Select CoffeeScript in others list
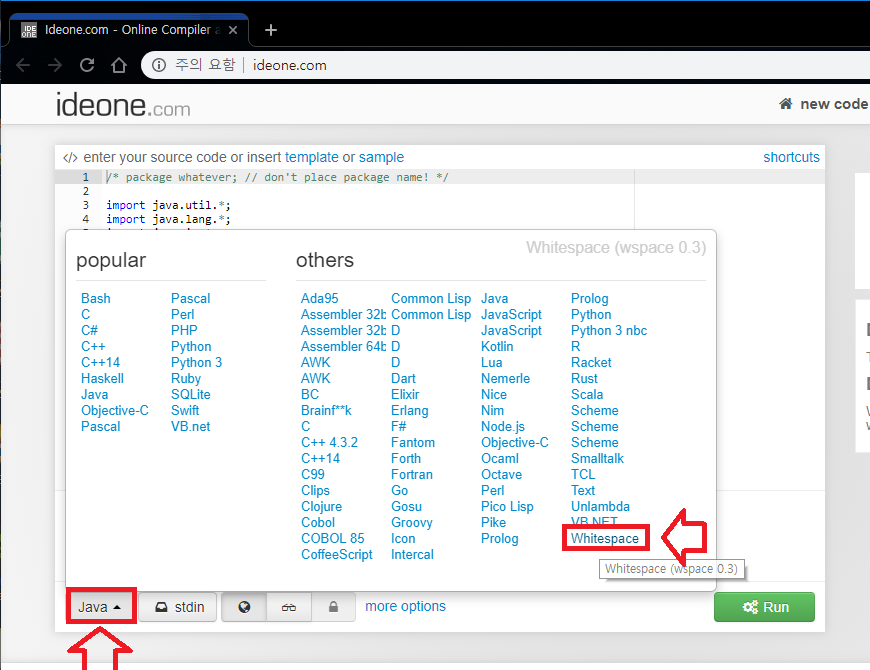Image resolution: width=870 pixels, height=670 pixels. pos(337,555)
